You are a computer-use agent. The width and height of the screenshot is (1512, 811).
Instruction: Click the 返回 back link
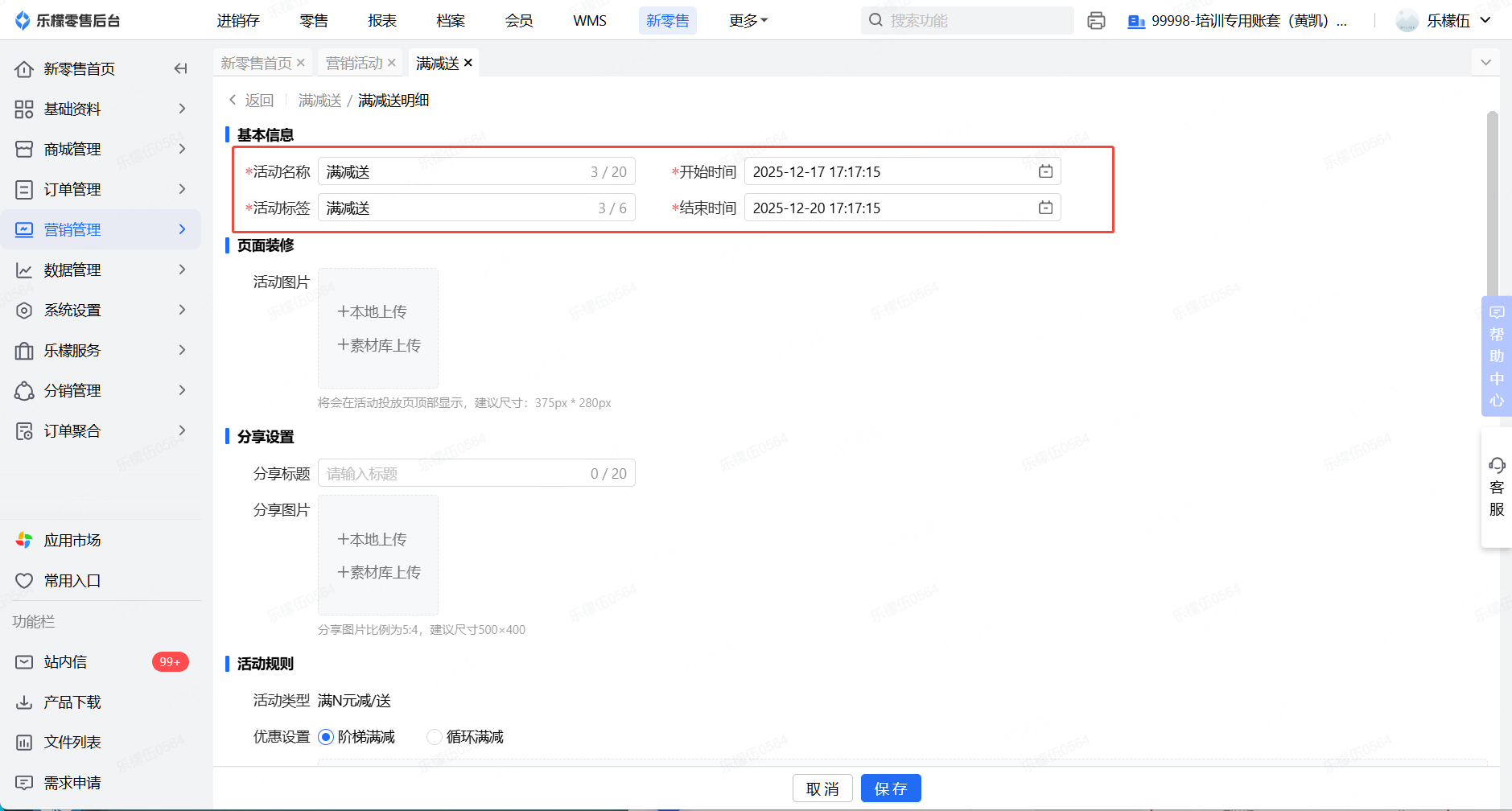252,101
